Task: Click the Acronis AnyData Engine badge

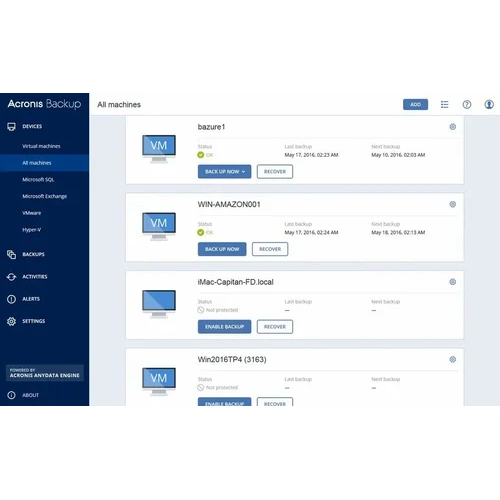Action: click(45, 373)
